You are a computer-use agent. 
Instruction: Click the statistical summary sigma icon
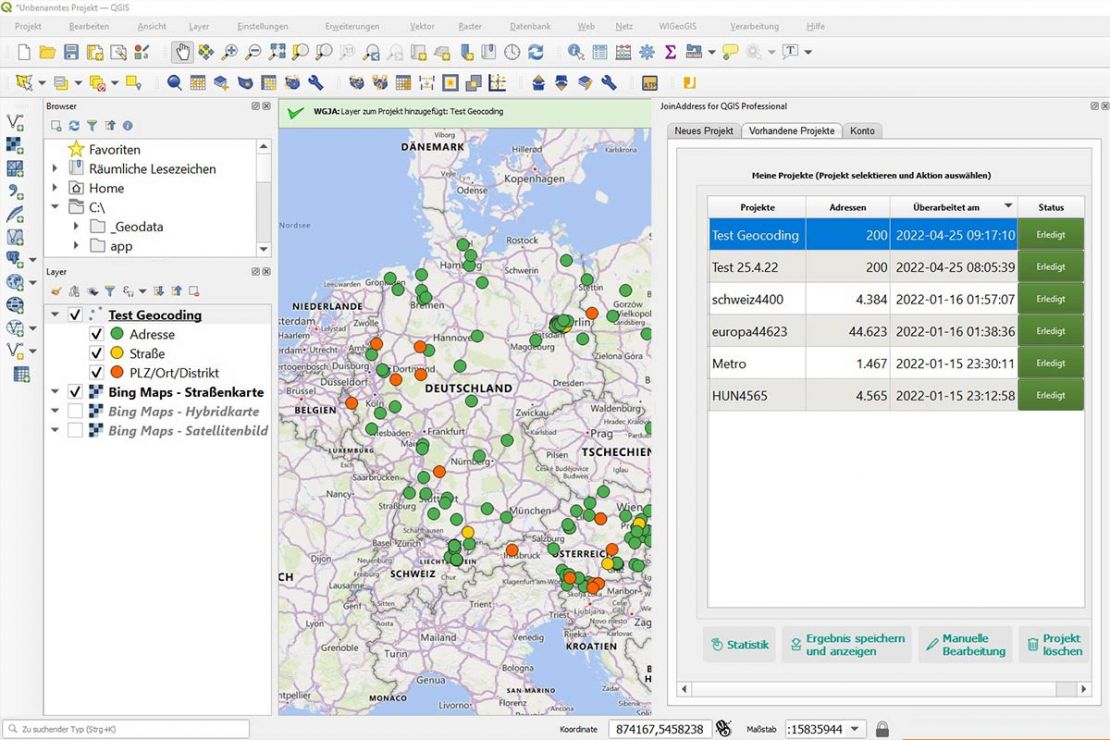[670, 52]
